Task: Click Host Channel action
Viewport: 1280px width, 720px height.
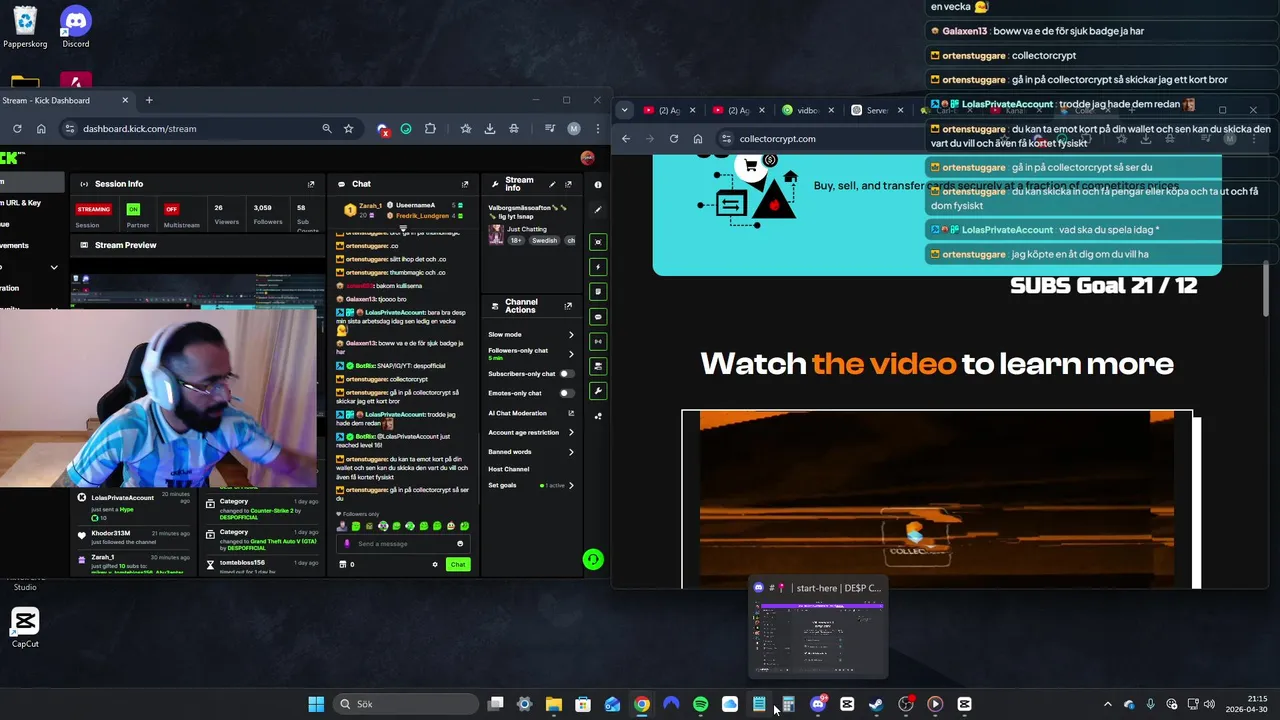Action: point(509,469)
